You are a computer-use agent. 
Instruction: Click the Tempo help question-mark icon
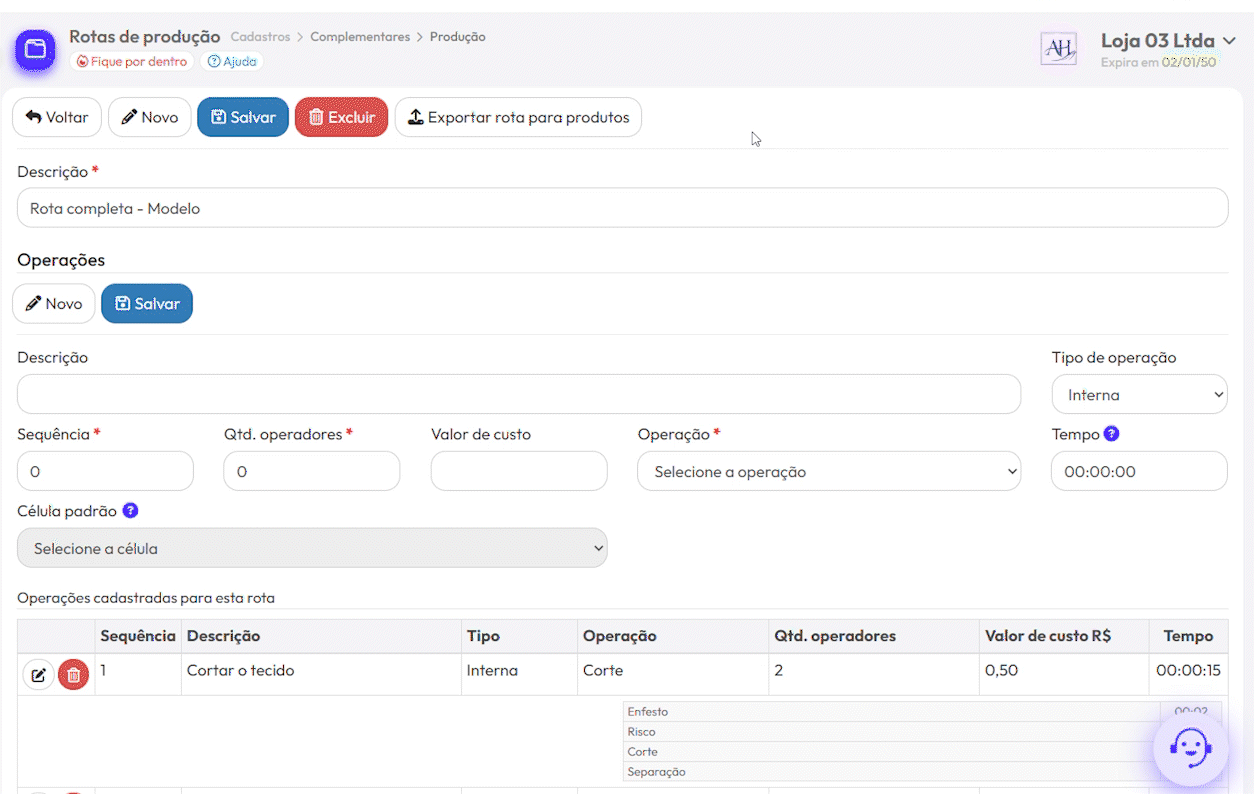pos(1111,434)
